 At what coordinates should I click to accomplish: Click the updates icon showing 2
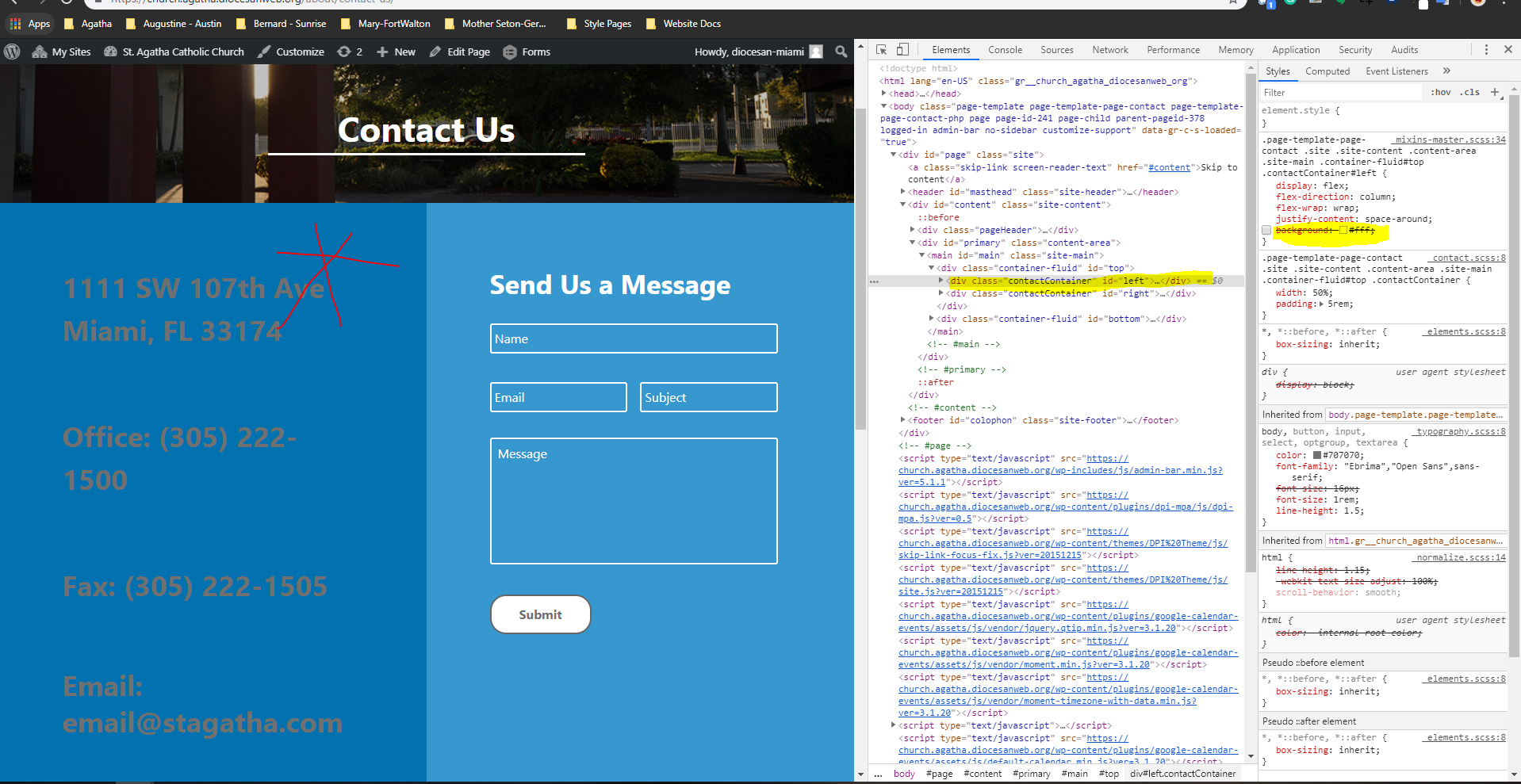pos(349,52)
